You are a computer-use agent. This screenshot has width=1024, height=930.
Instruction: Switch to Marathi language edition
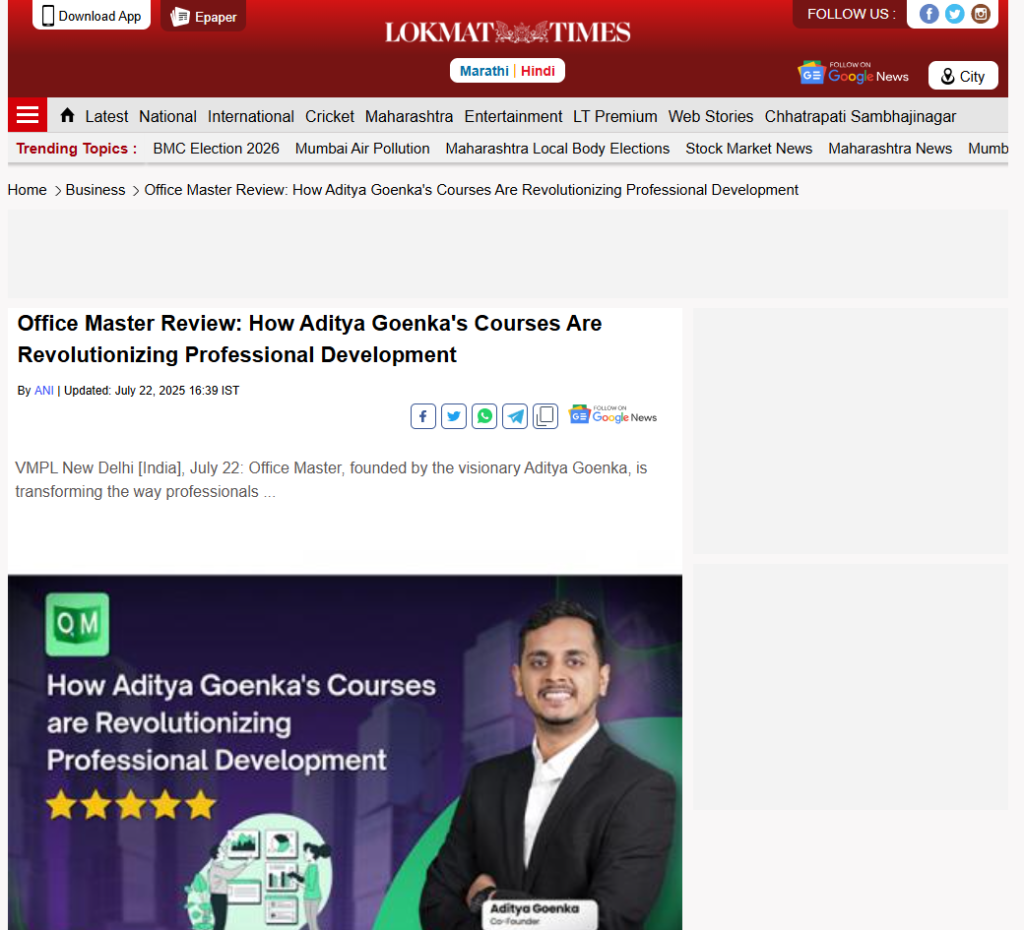pyautogui.click(x=484, y=71)
